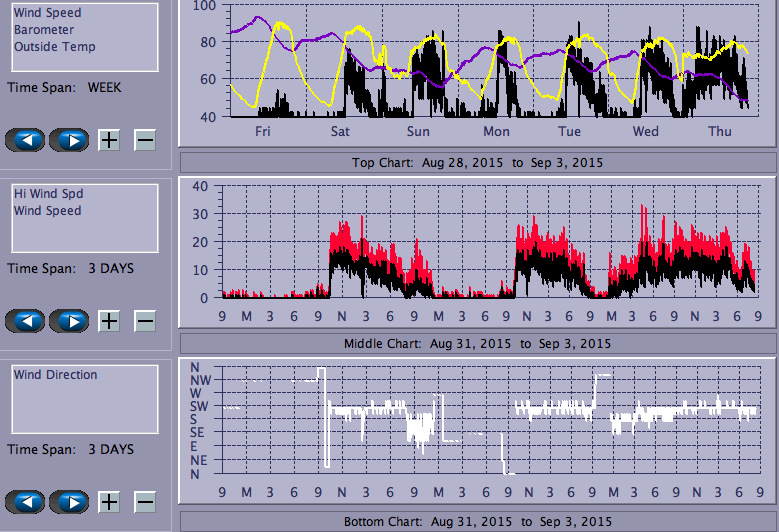779x532 pixels.
Task: Advance the middle chart forward in time
Action: (x=69, y=321)
